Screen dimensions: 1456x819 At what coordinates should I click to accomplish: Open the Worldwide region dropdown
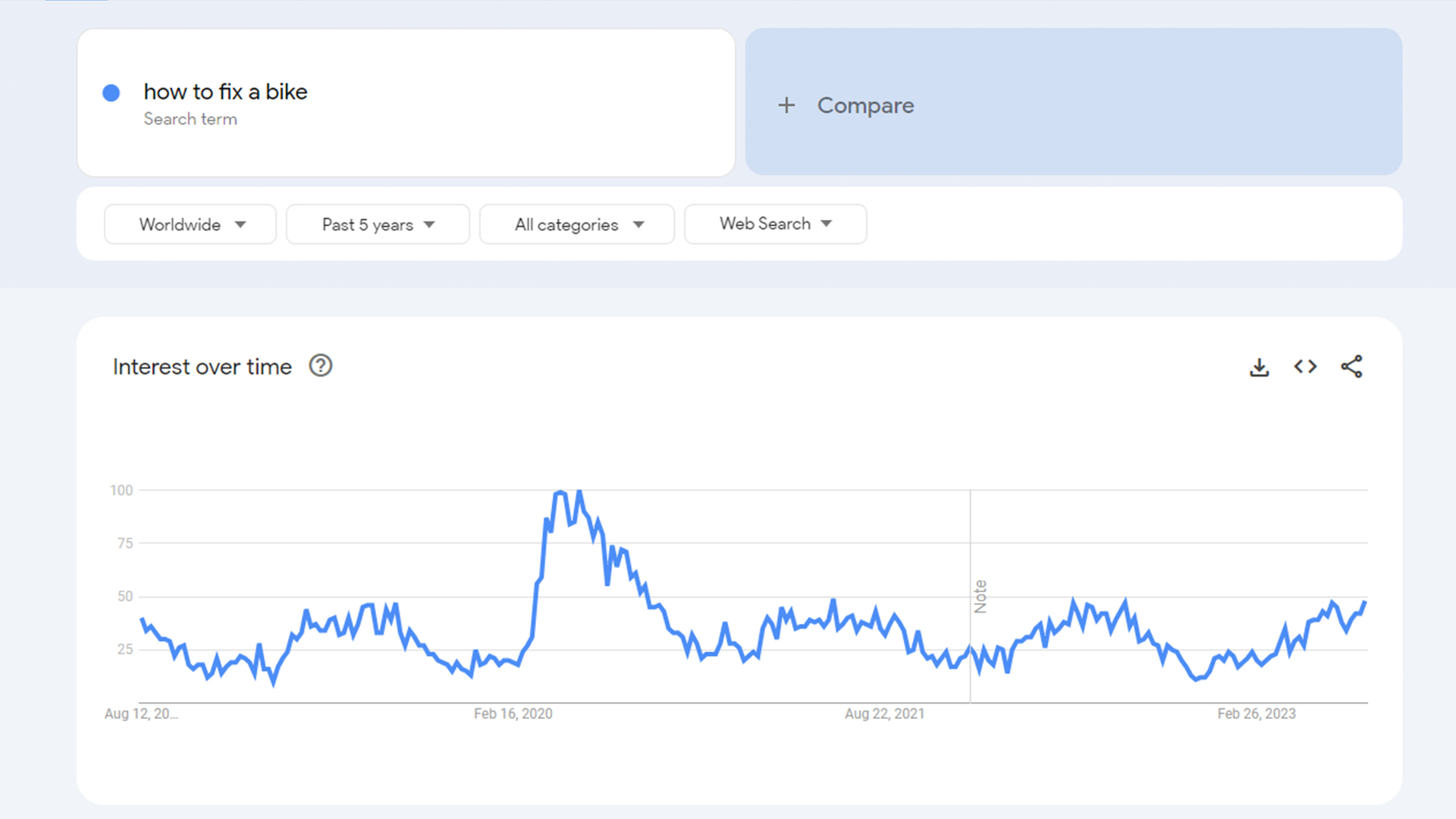[x=190, y=224]
